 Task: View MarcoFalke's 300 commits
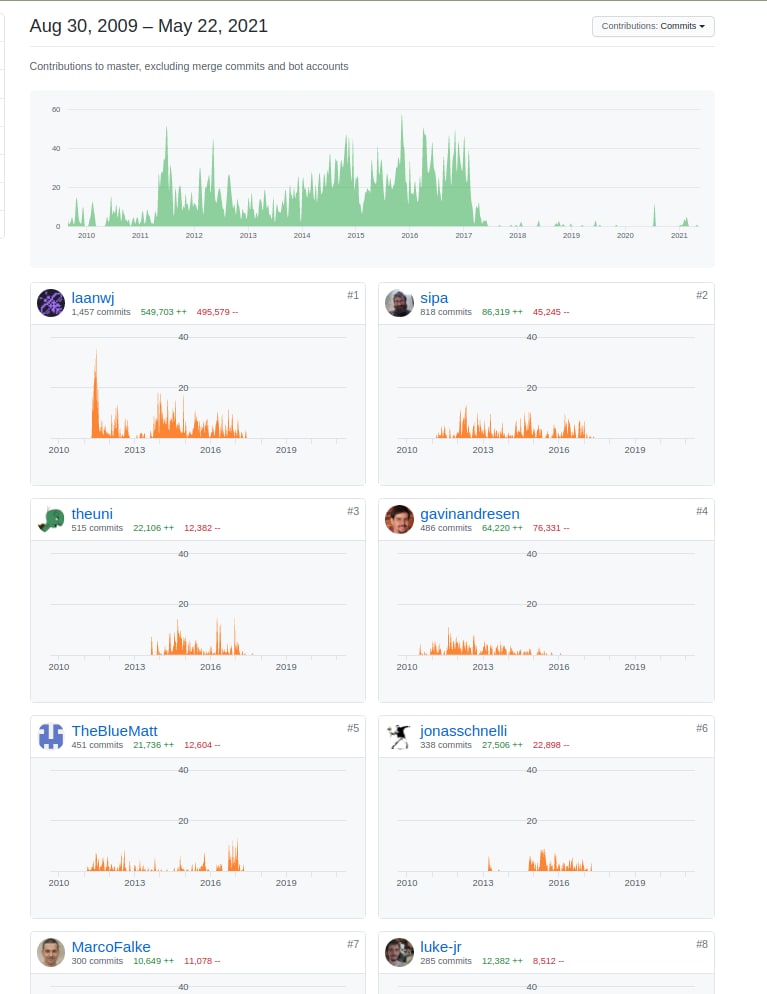97,961
